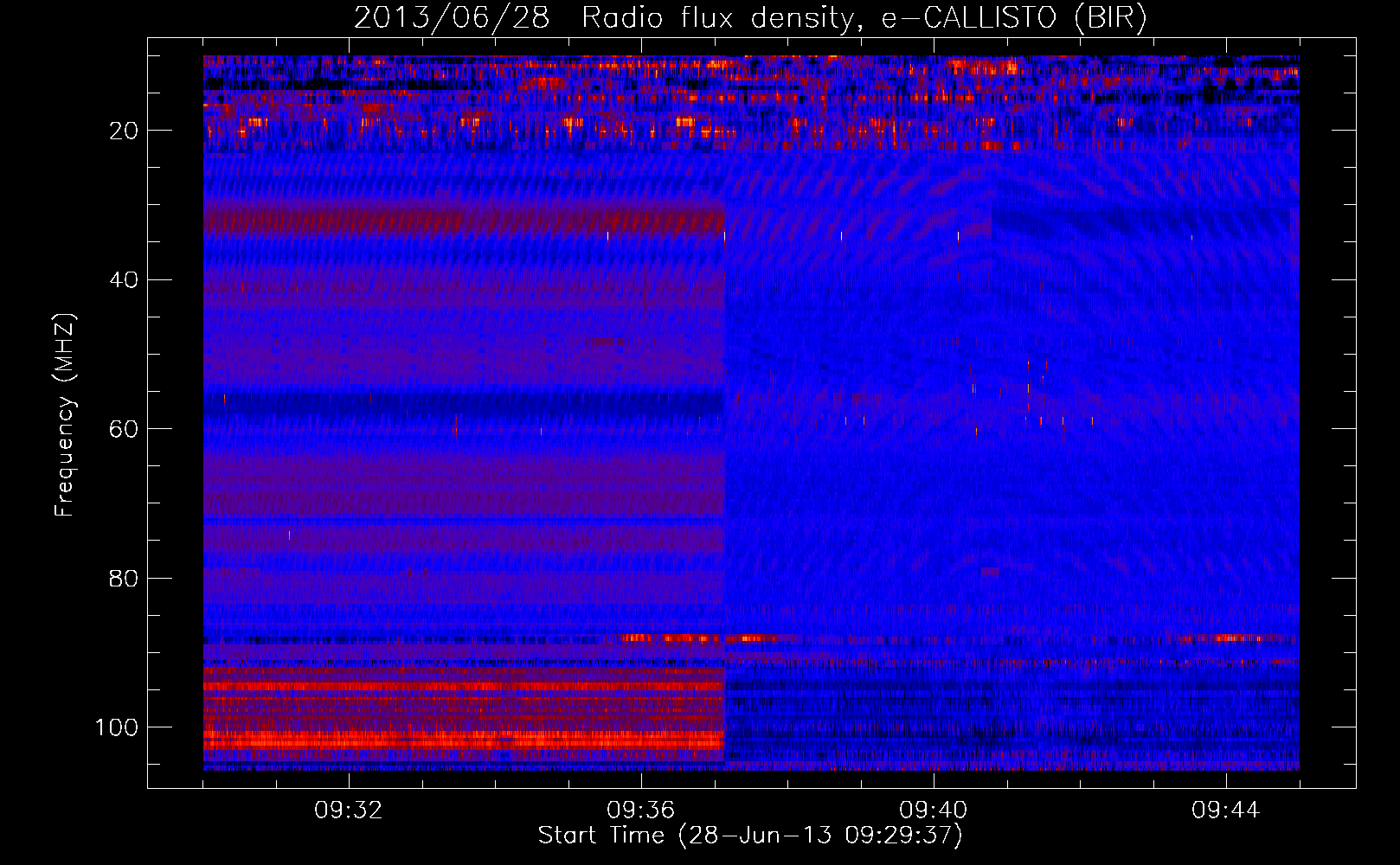
Task: Click the '60' frequency tick label
Action: (125, 429)
